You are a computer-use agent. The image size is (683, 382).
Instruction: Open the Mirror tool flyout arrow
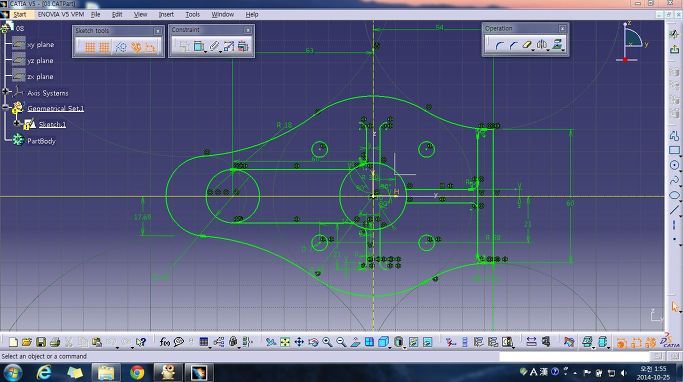[x=548, y=50]
